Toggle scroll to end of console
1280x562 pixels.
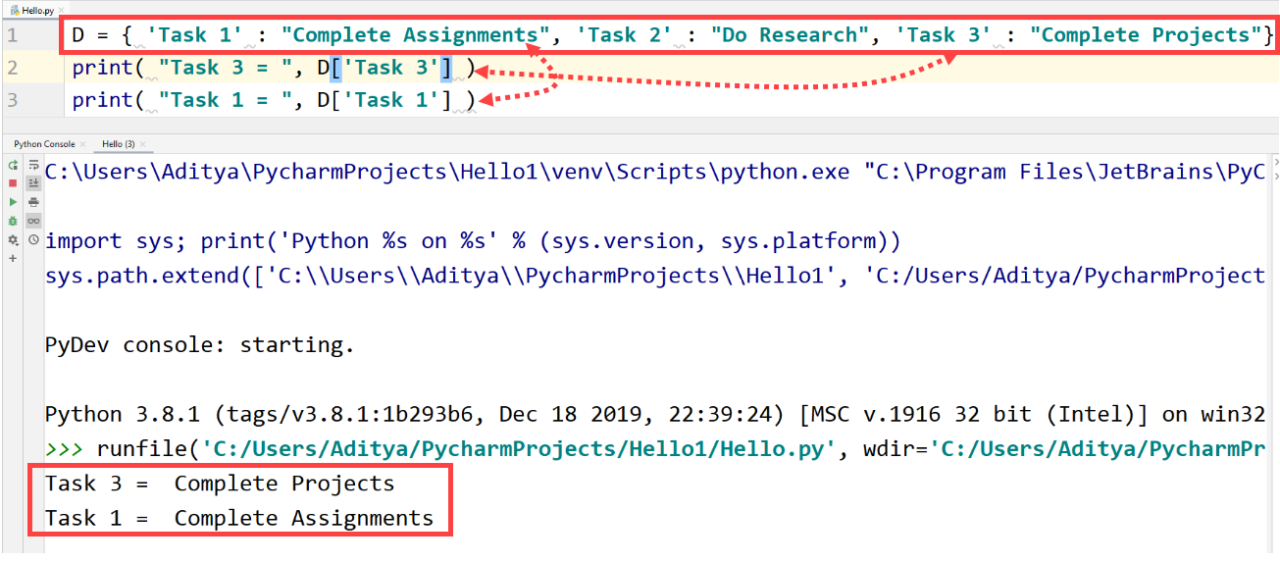[x=33, y=183]
